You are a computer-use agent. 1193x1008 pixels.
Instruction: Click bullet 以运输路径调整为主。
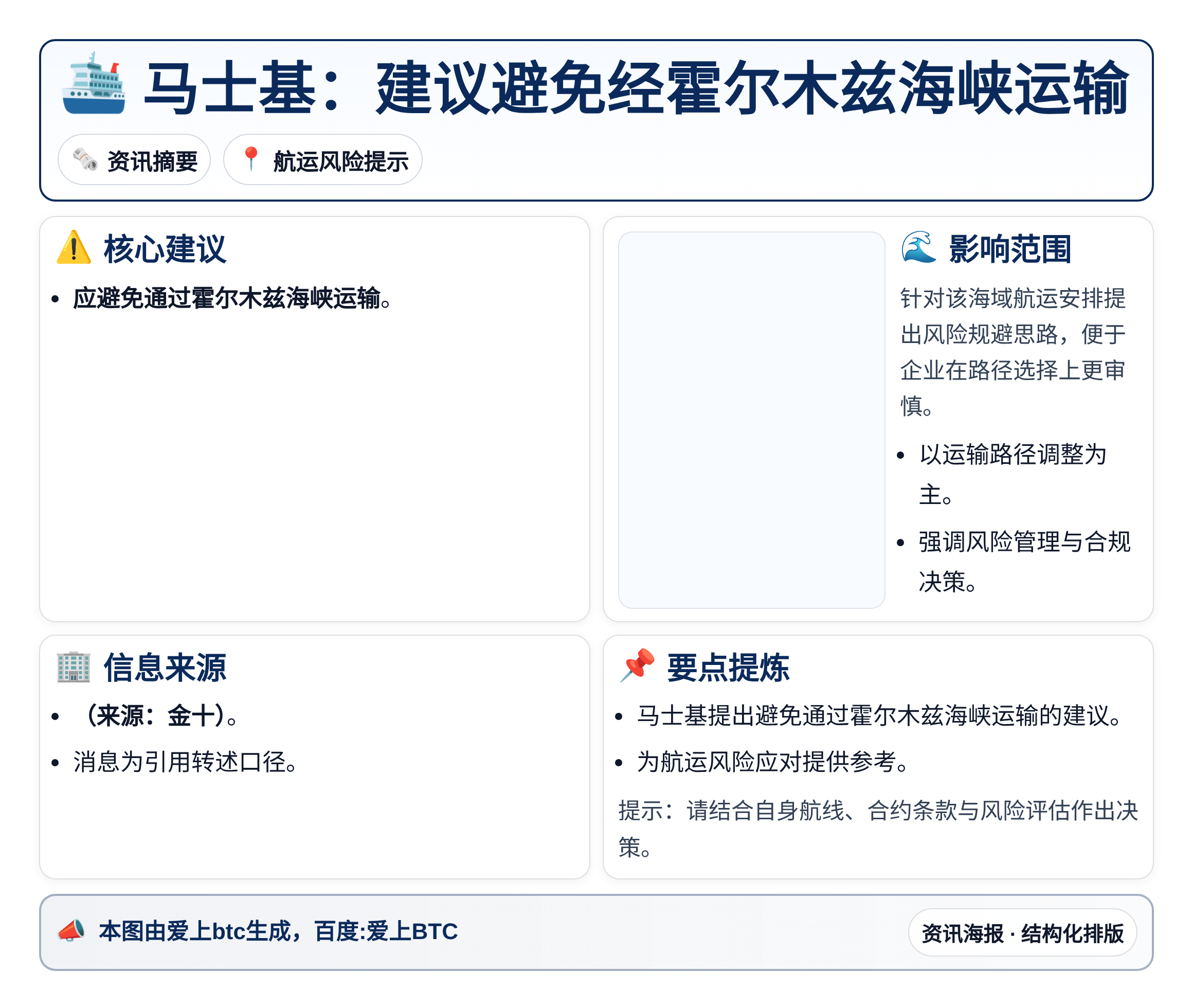tap(1013, 474)
